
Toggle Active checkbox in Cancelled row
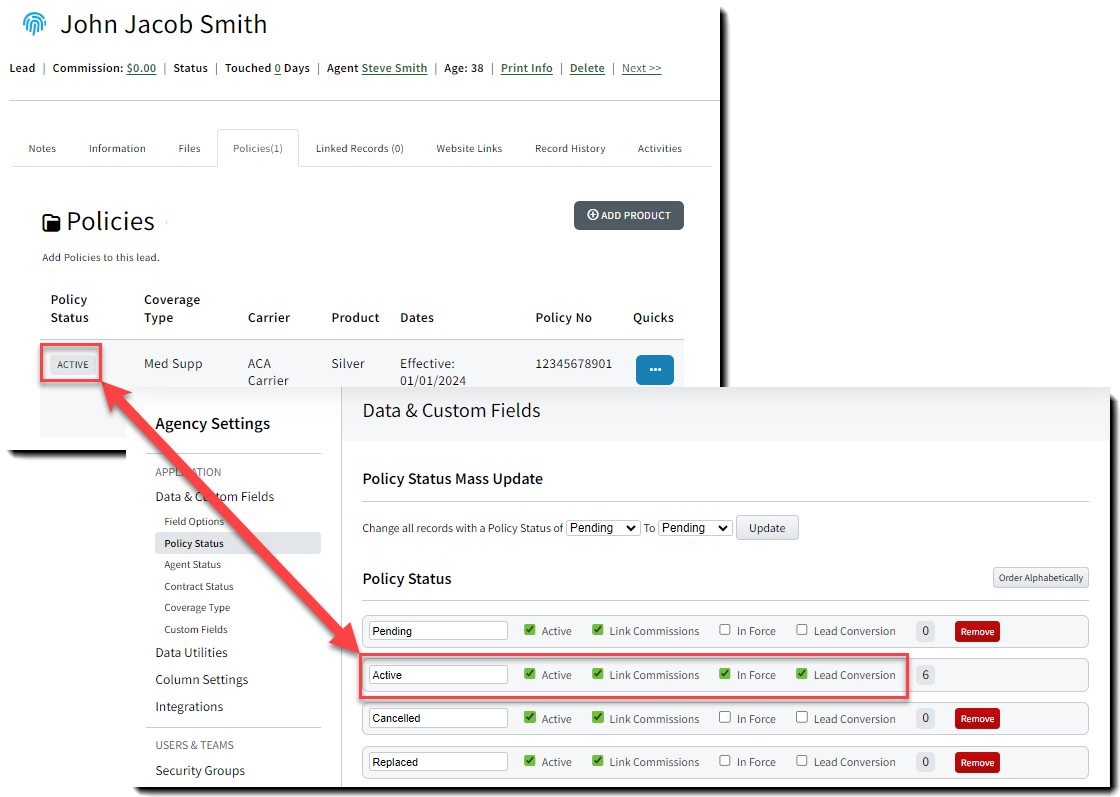[529, 717]
